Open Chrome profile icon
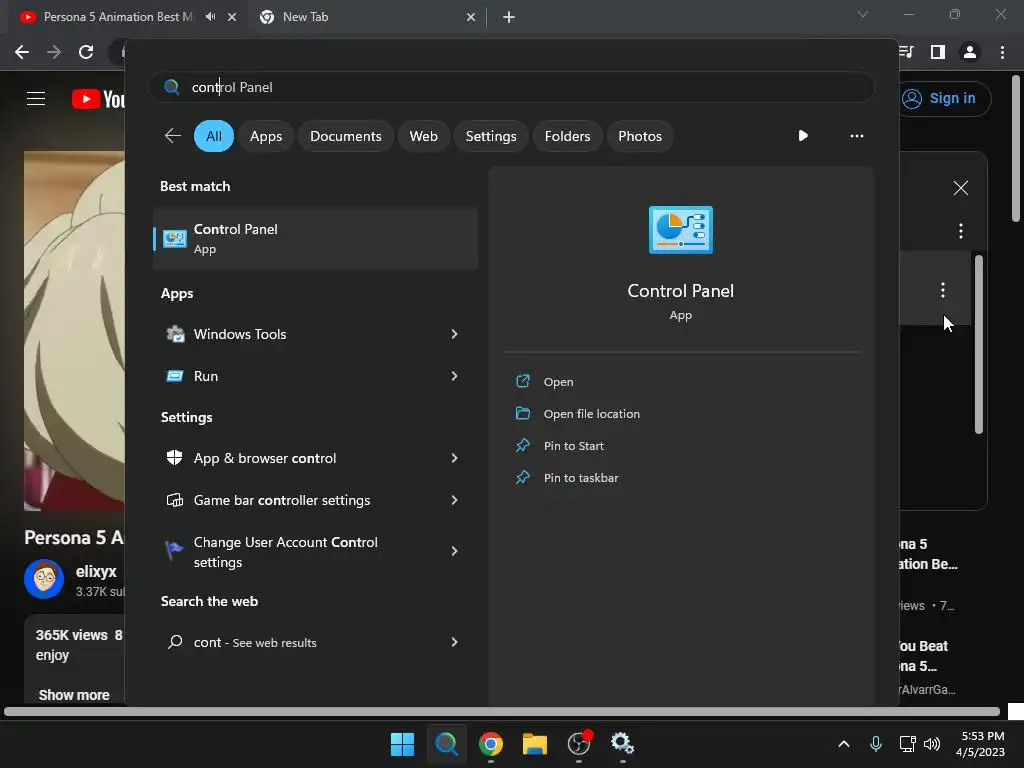The image size is (1024, 768). tap(970, 52)
